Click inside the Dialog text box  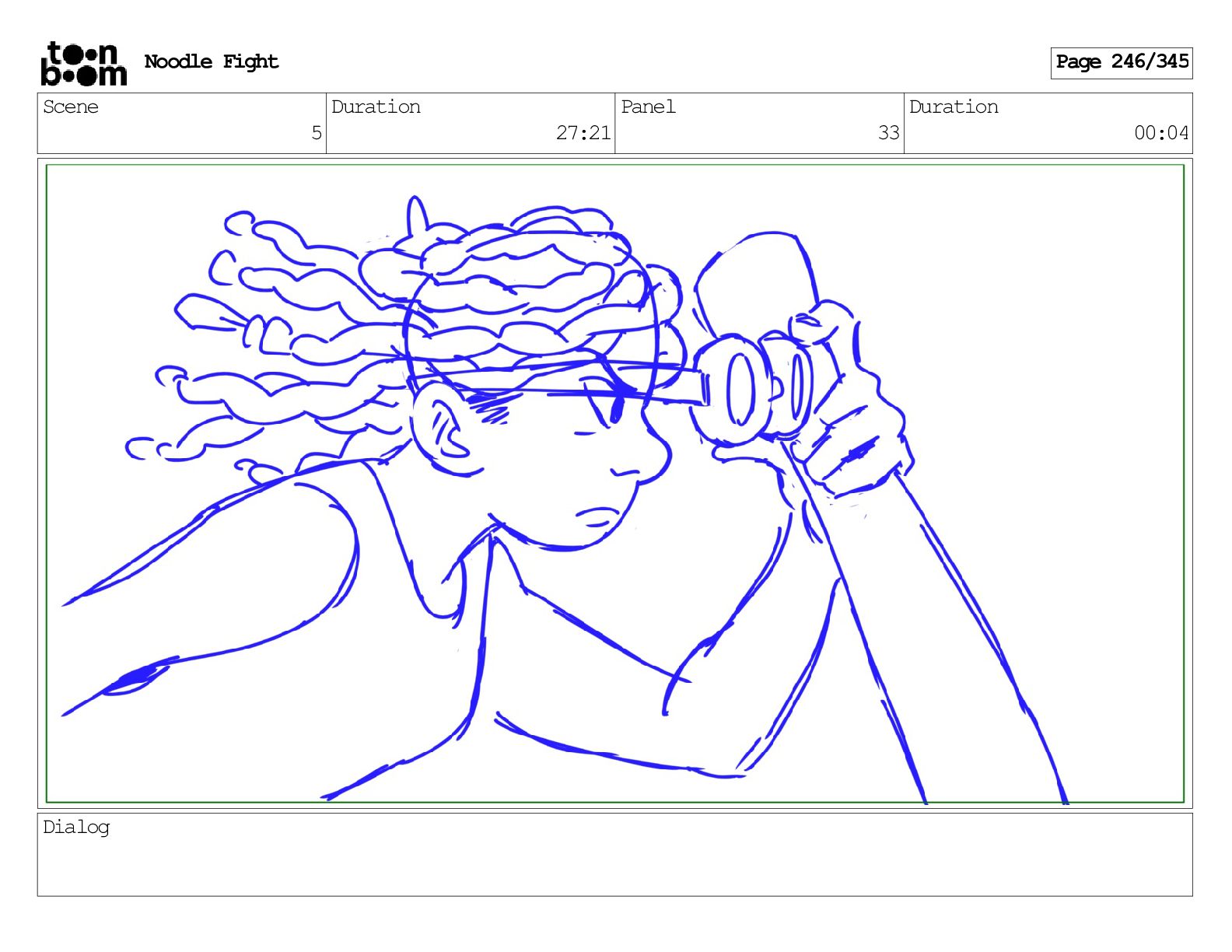pos(615,855)
